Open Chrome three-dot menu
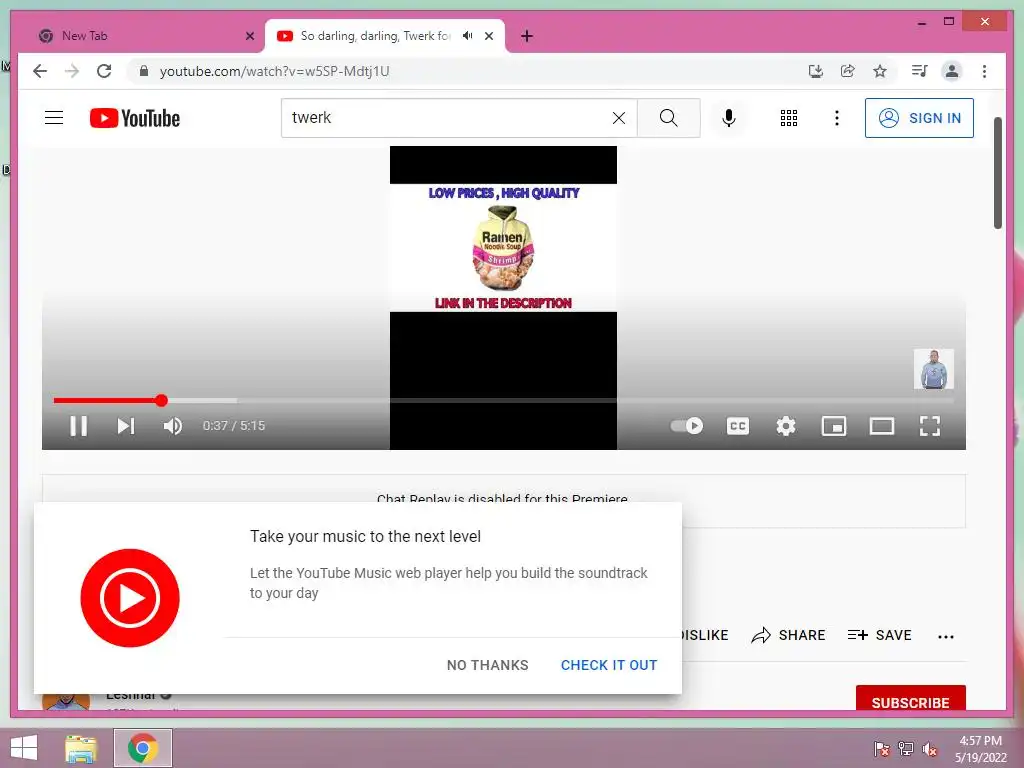1024x768 pixels. tap(984, 71)
